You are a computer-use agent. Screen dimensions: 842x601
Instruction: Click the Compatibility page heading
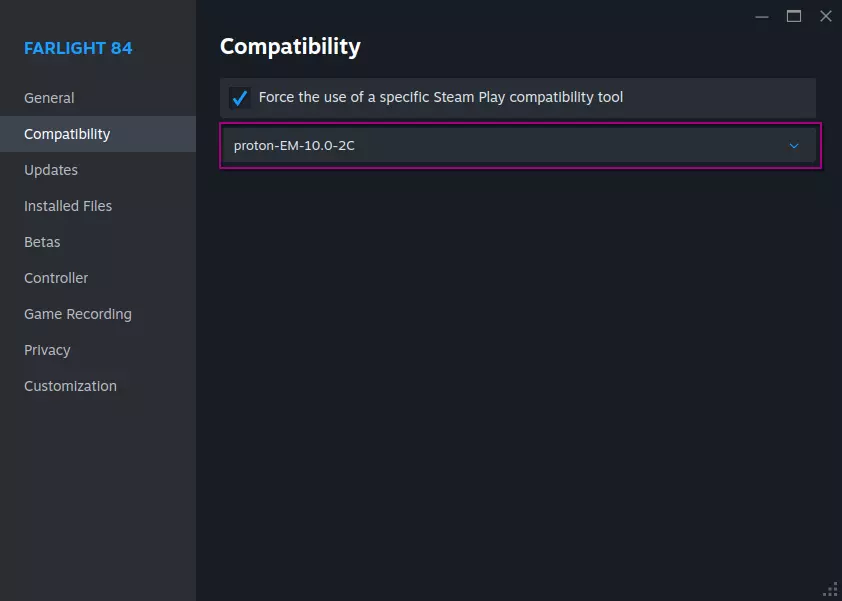pyautogui.click(x=290, y=46)
